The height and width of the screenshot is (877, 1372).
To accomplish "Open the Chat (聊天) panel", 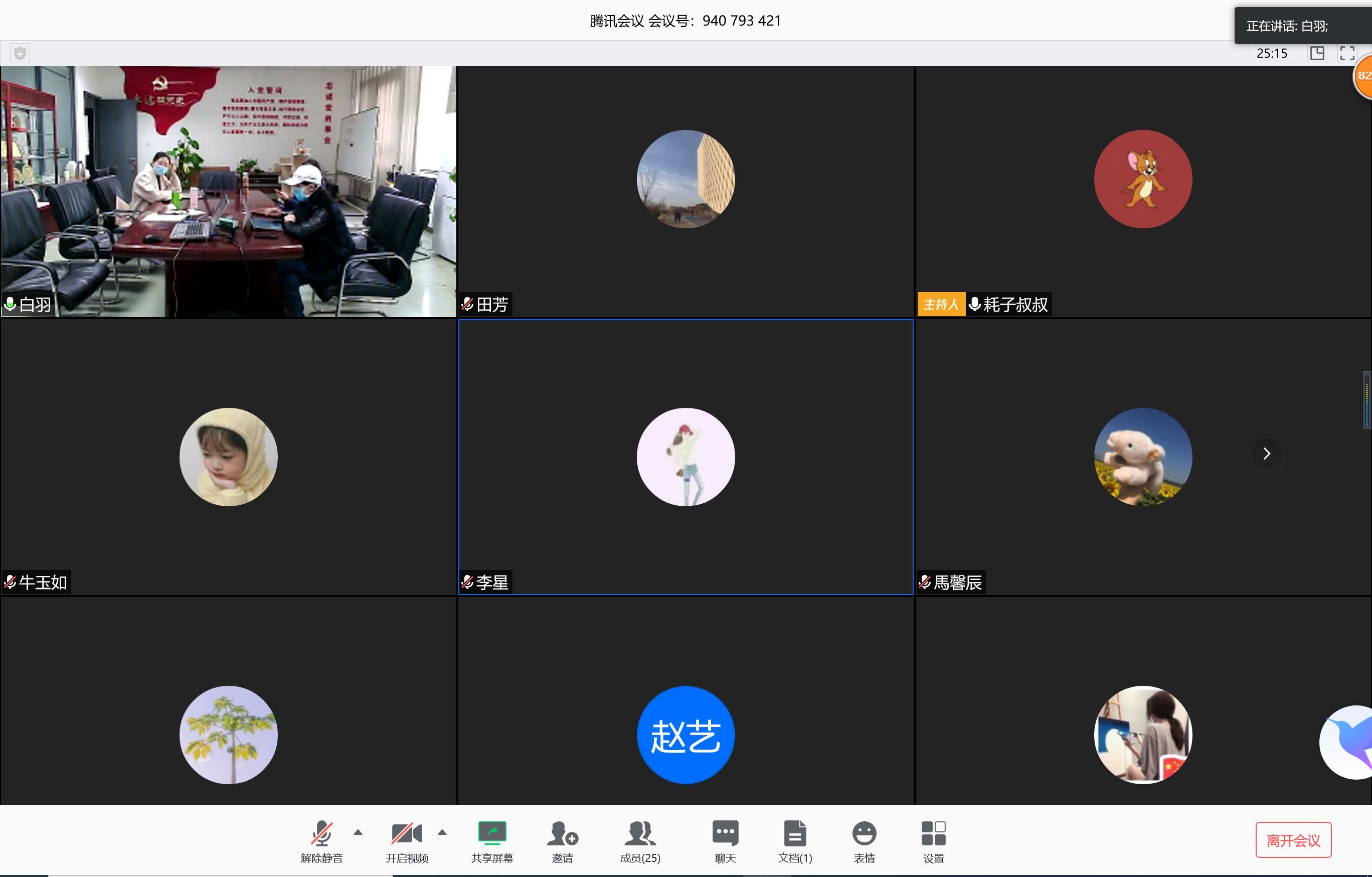I will click(x=725, y=834).
